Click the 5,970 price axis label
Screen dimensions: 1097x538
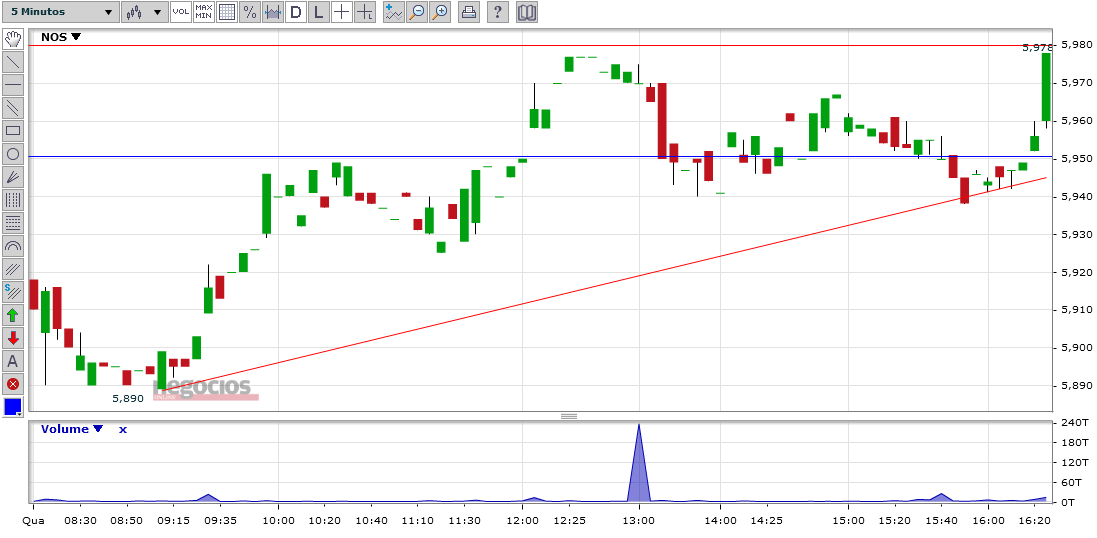click(1076, 83)
